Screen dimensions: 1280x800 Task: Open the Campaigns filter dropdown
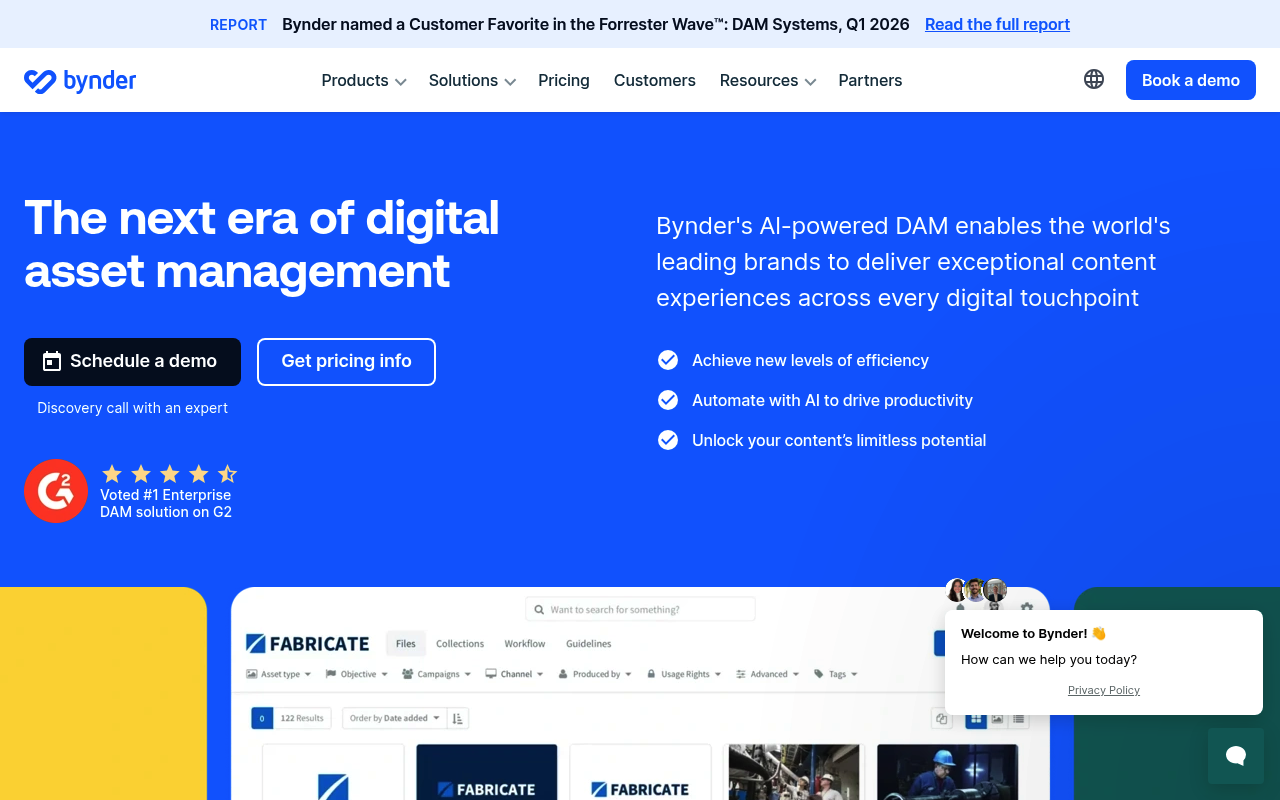point(437,674)
